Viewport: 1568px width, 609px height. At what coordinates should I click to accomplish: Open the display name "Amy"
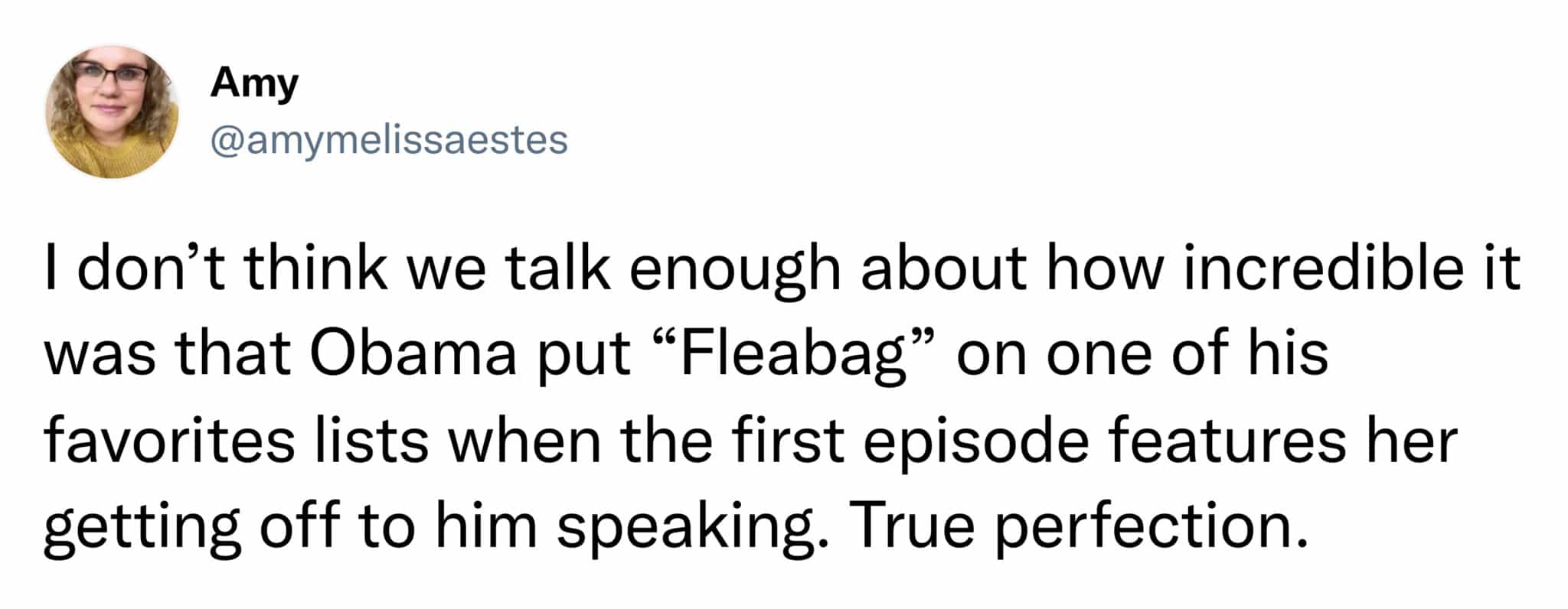point(254,83)
